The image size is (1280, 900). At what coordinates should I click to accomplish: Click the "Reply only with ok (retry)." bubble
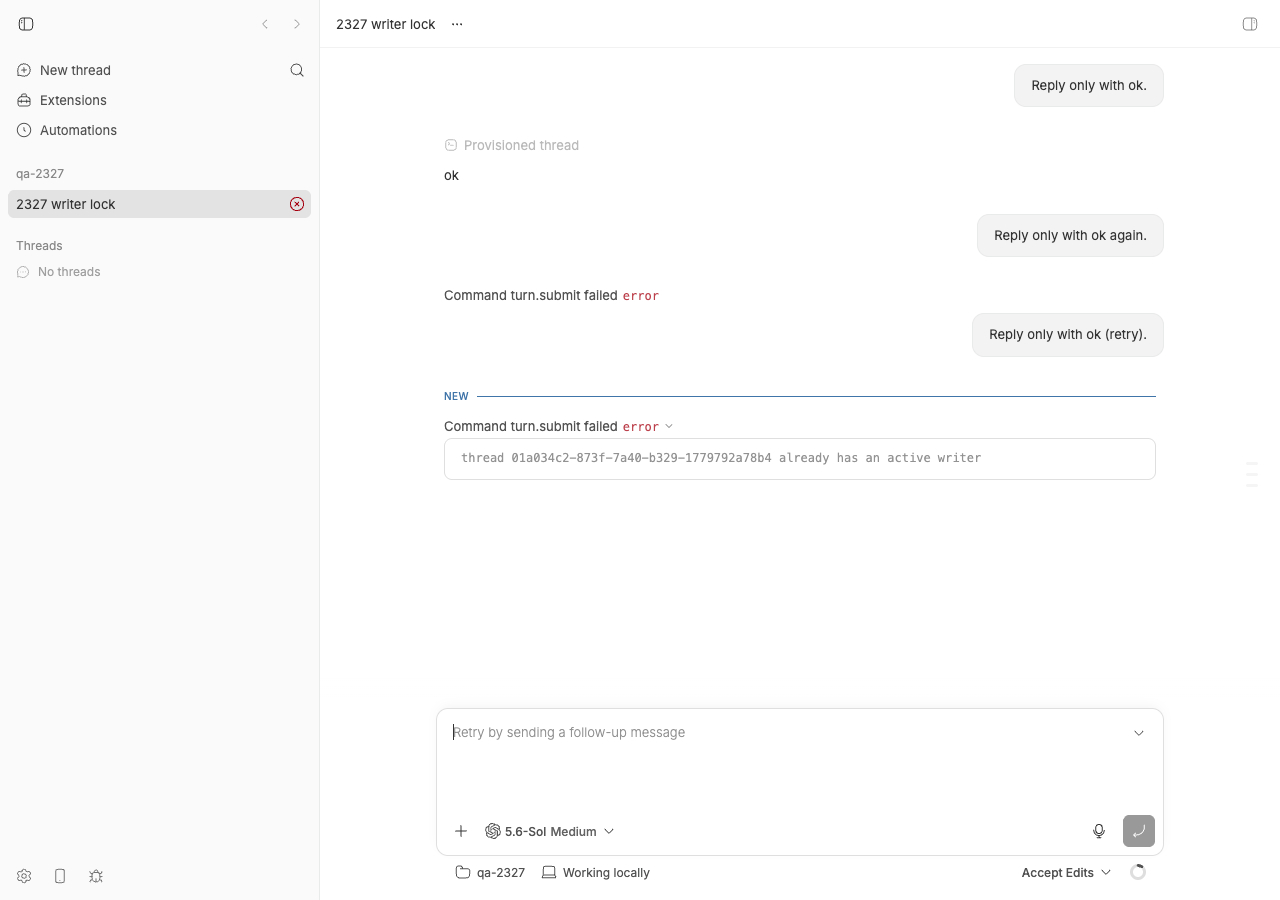pos(1068,335)
